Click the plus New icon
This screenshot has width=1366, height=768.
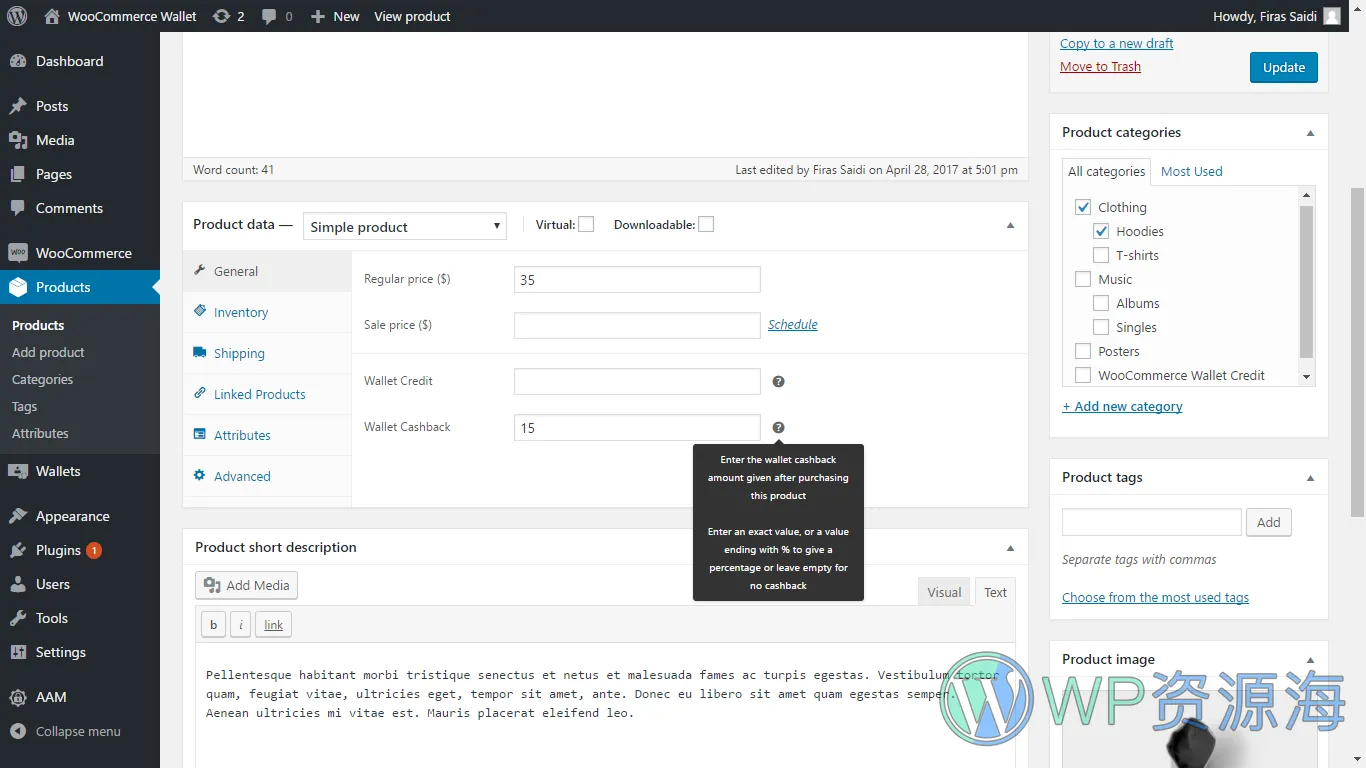318,16
